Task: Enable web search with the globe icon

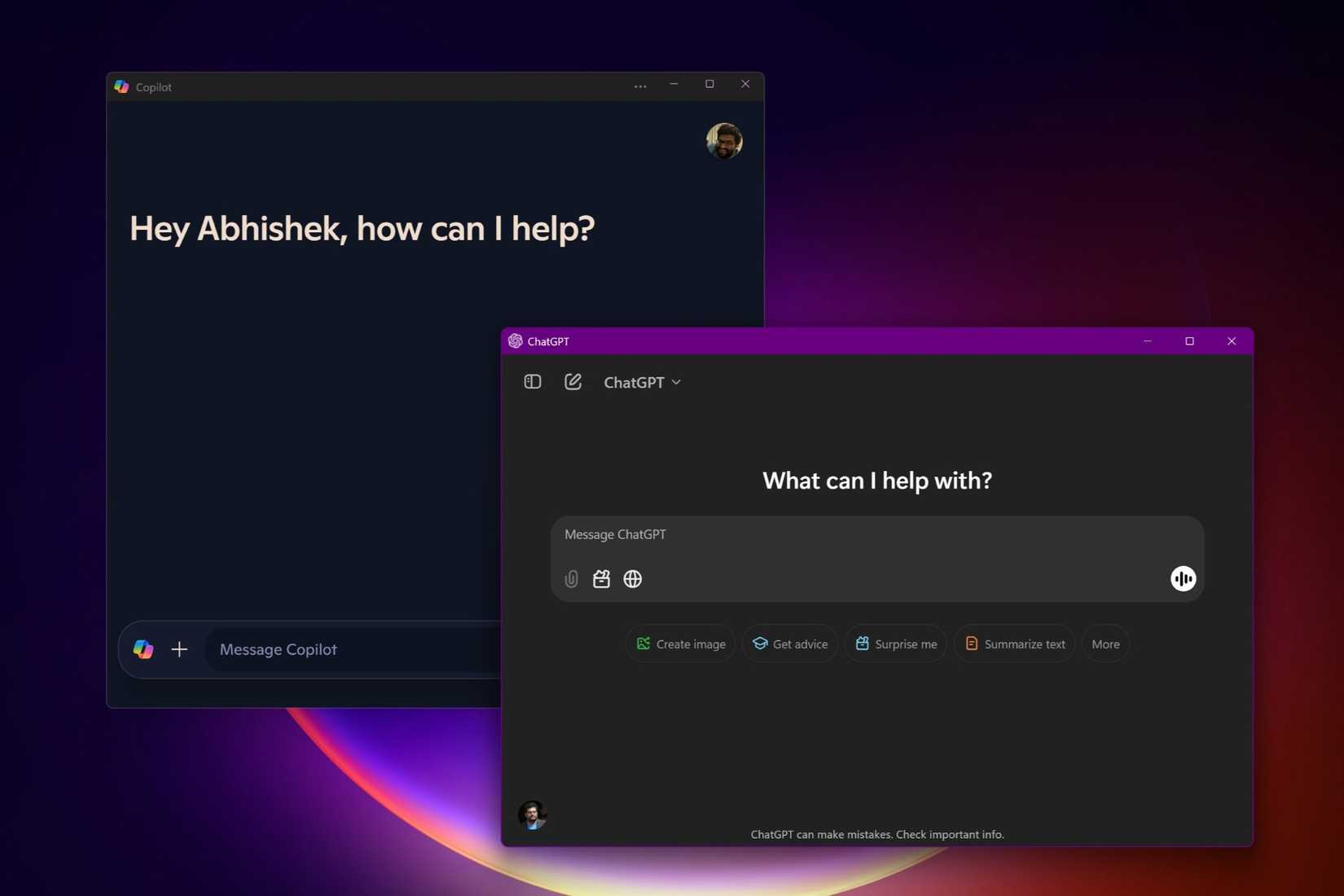Action: point(633,579)
